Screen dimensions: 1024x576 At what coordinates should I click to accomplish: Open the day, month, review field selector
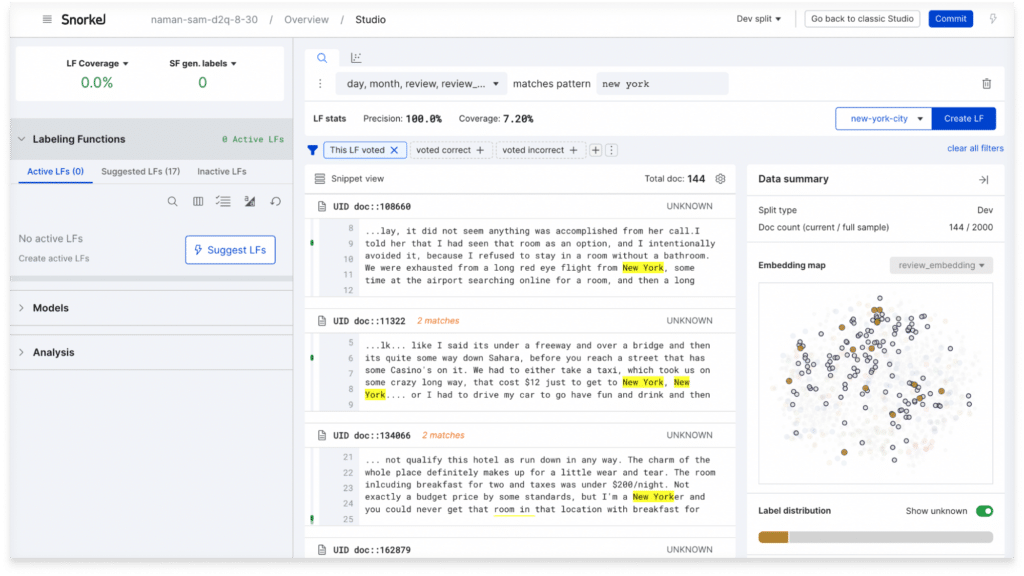click(421, 84)
